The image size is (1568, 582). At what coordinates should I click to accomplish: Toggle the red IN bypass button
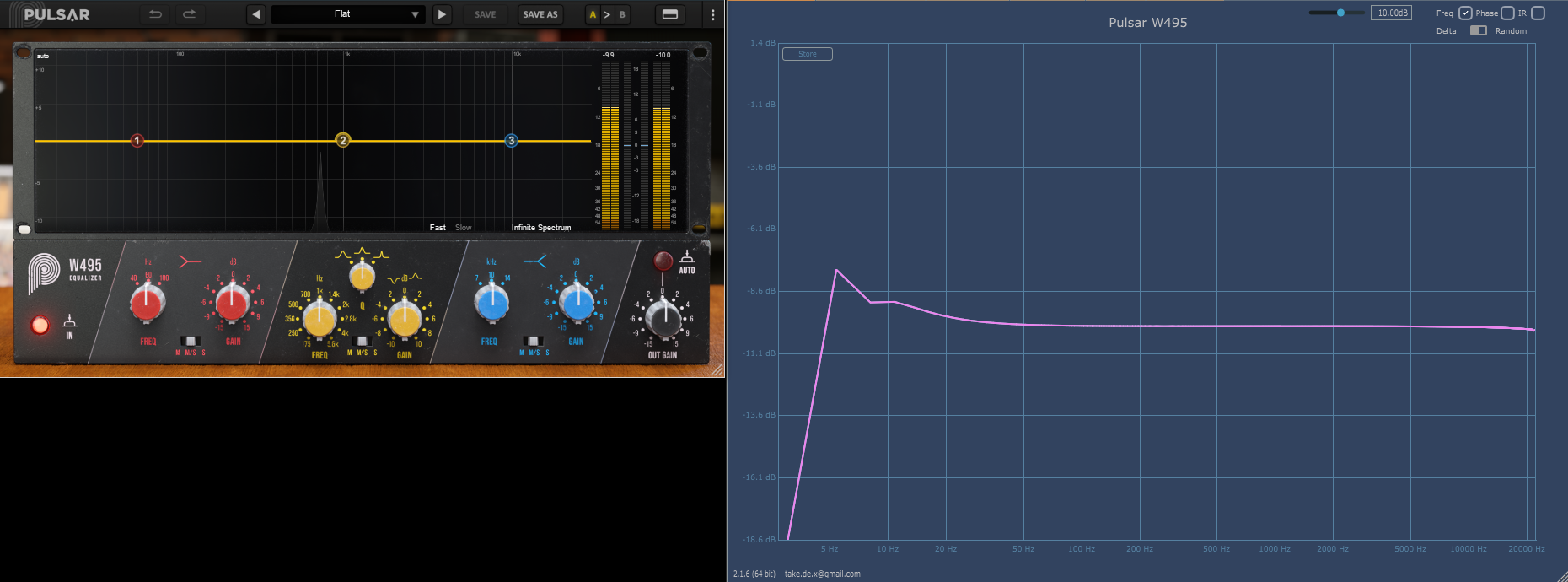click(x=40, y=325)
